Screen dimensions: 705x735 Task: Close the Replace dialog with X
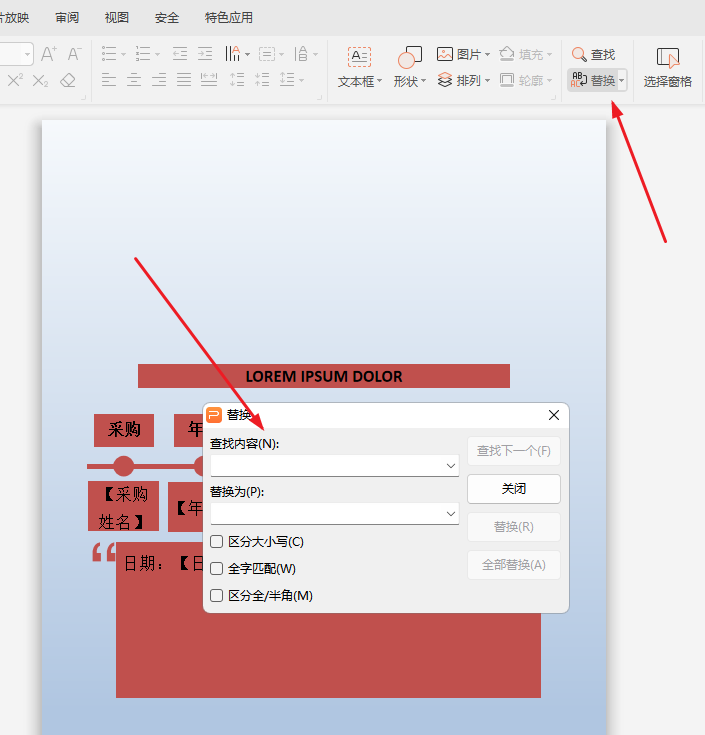click(x=554, y=415)
